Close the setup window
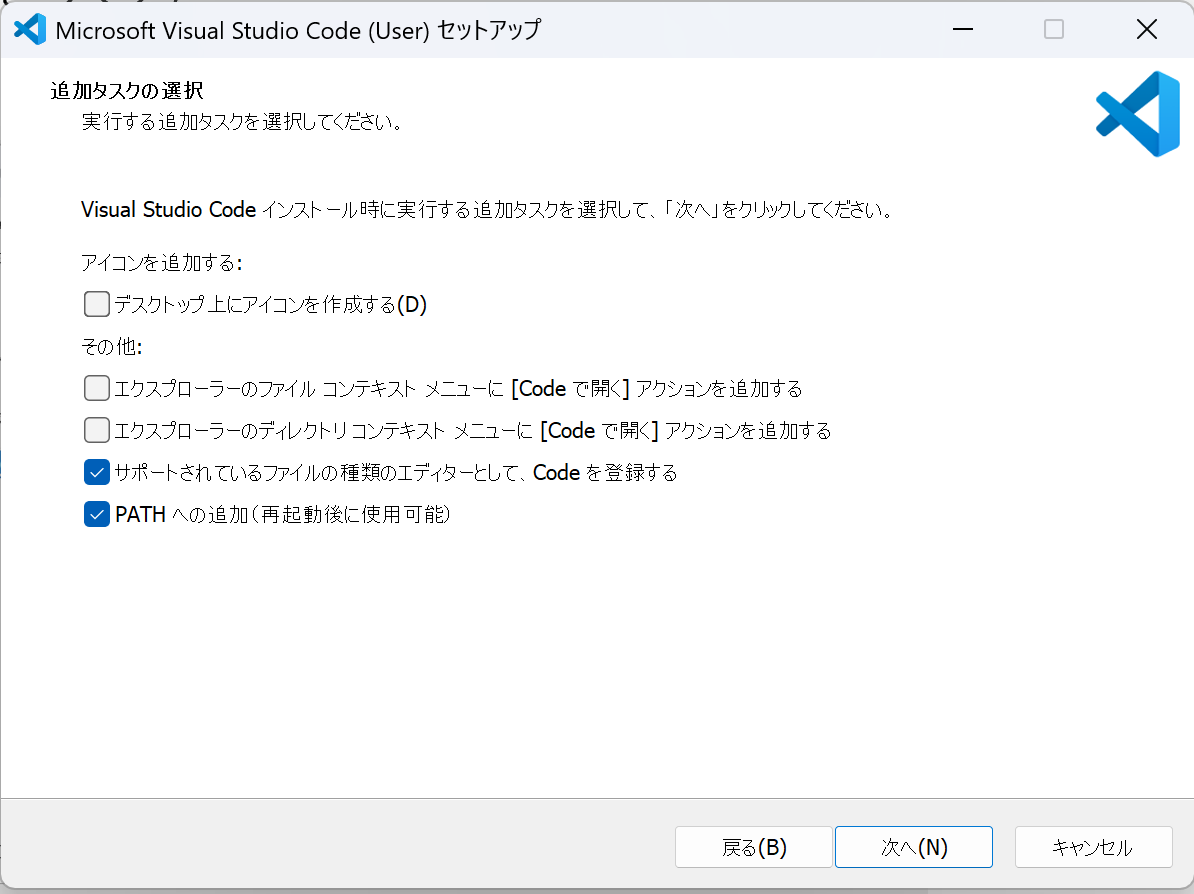Viewport: 1194px width, 894px height. 1147,30
